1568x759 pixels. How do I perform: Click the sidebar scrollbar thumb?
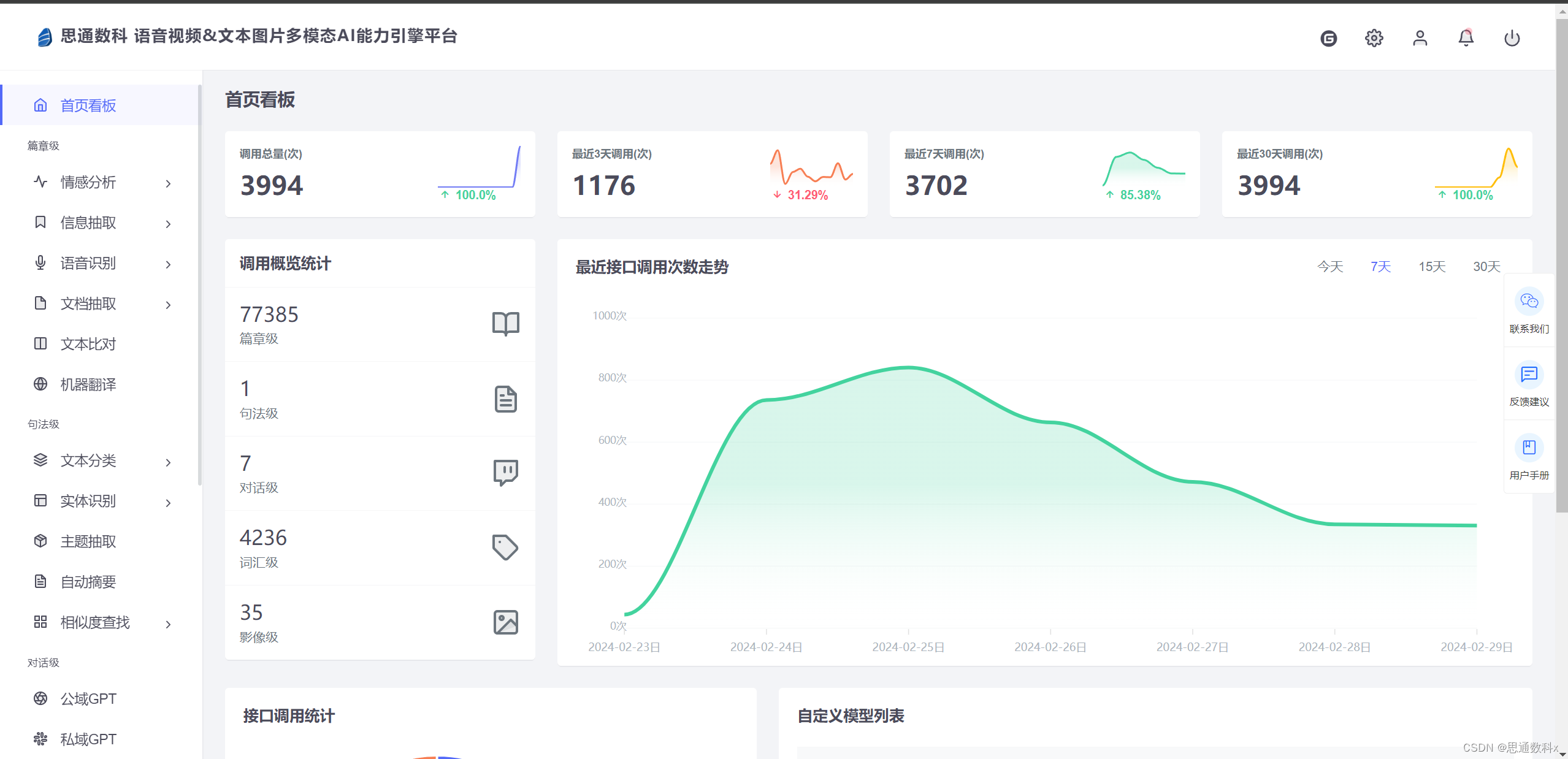point(200,285)
